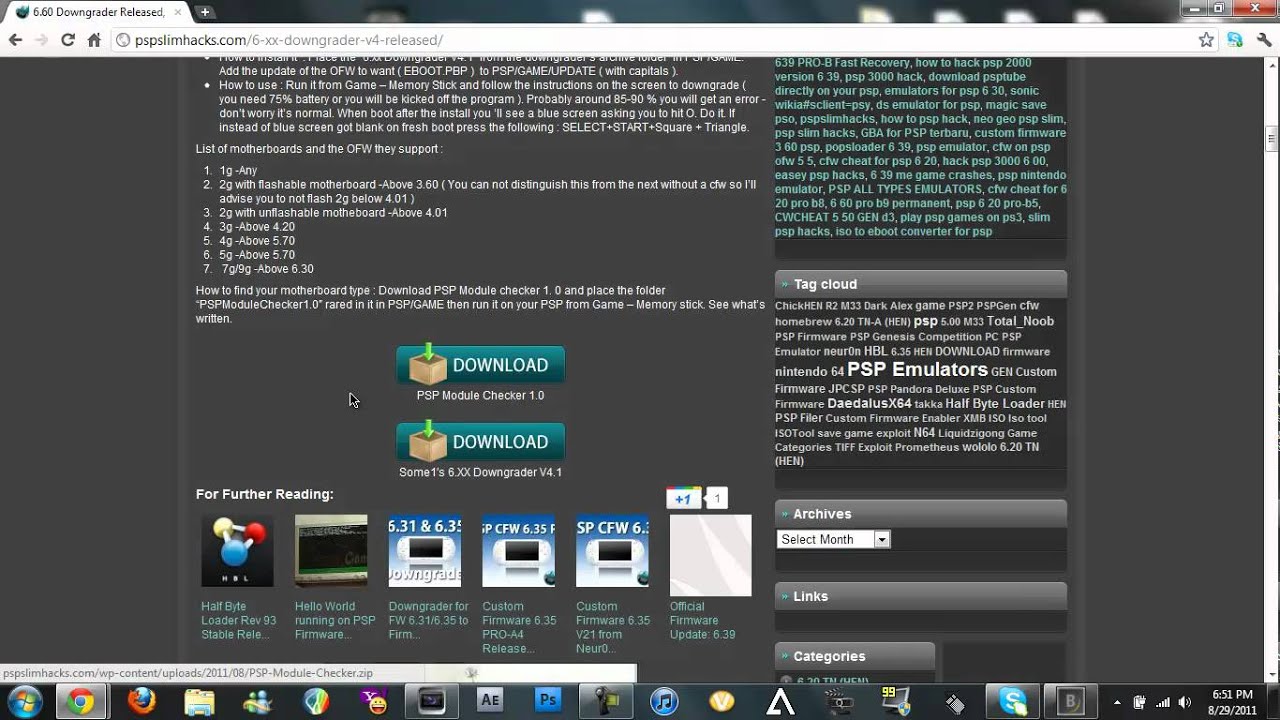Image resolution: width=1280 pixels, height=720 pixels.
Task: Click the Links widget heading
Action: (810, 596)
